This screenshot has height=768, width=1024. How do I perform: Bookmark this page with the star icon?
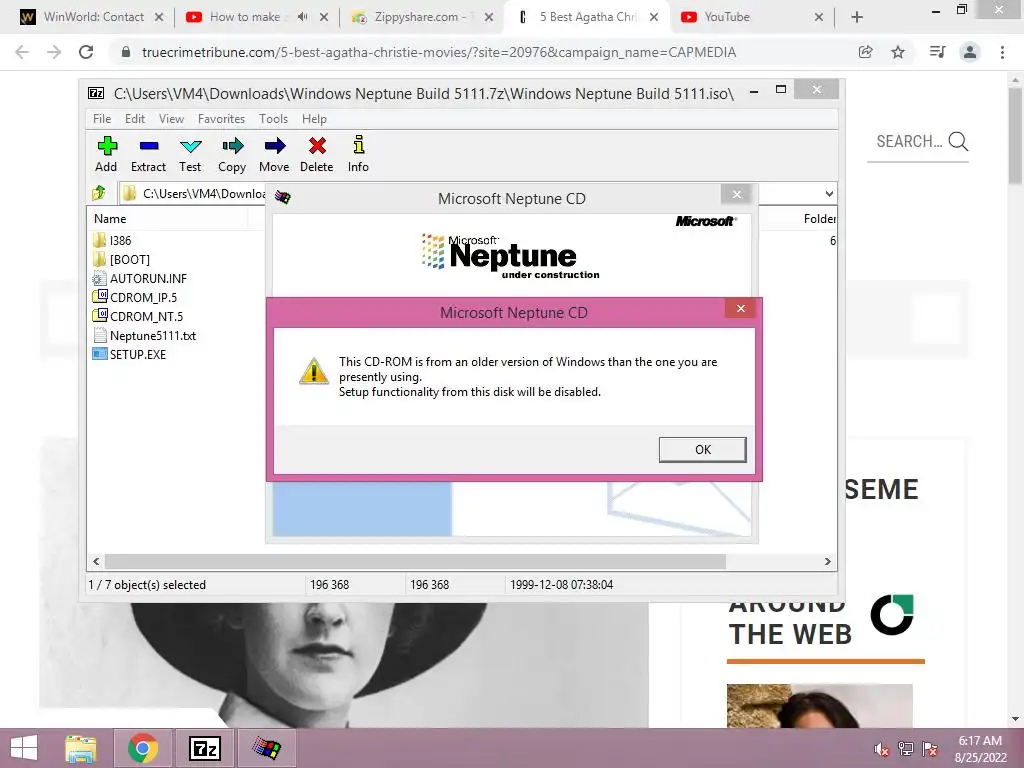pos(898,52)
